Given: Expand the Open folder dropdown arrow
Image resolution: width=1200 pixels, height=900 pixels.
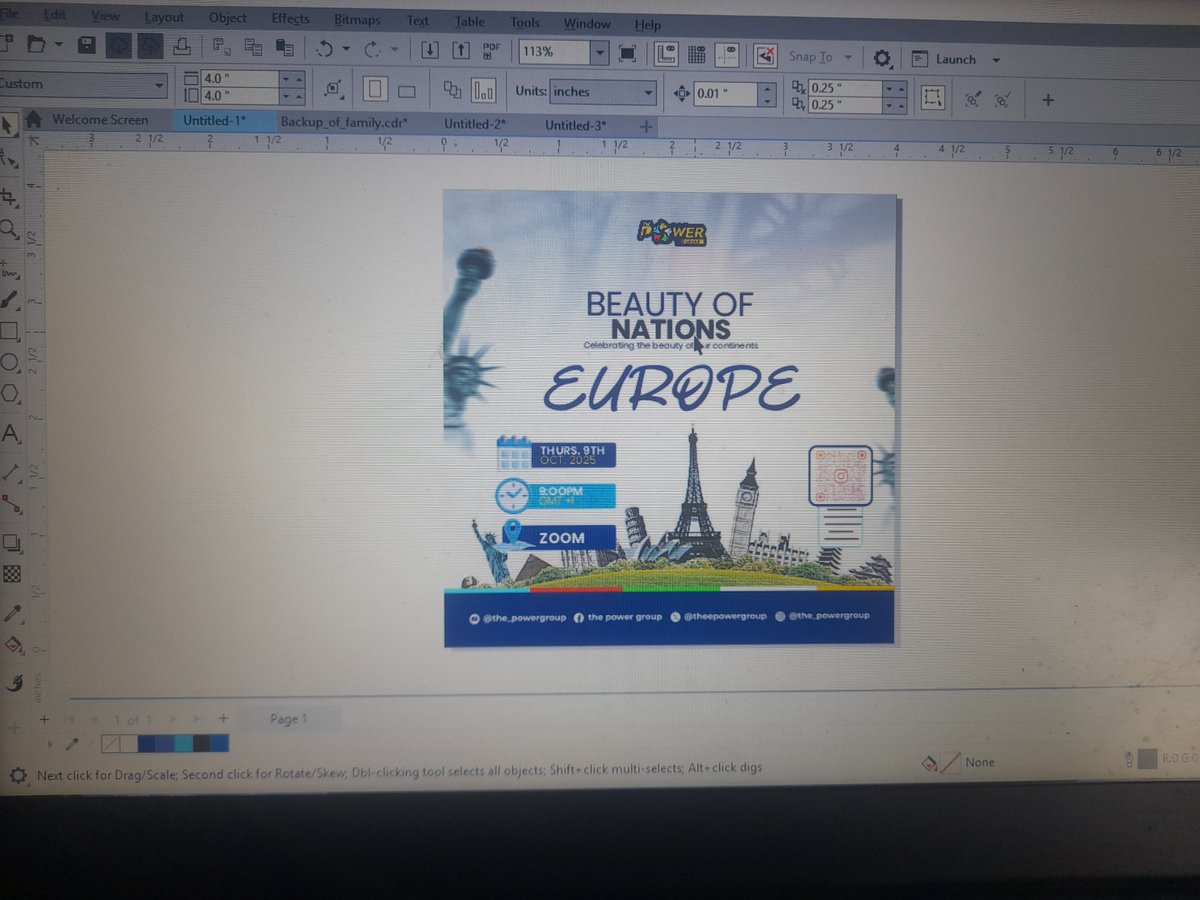Looking at the screenshot, I should tap(58, 45).
